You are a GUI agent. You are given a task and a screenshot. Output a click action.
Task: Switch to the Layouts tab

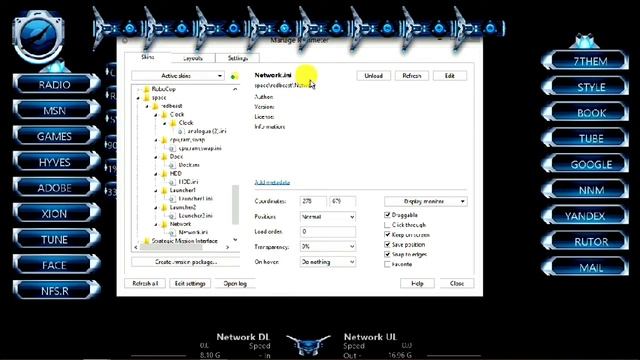point(193,58)
